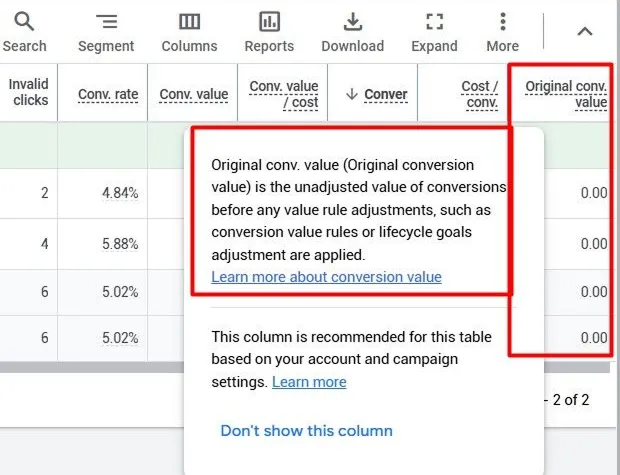Sort by the Conver column header
This screenshot has width=620, height=475.
(386, 95)
